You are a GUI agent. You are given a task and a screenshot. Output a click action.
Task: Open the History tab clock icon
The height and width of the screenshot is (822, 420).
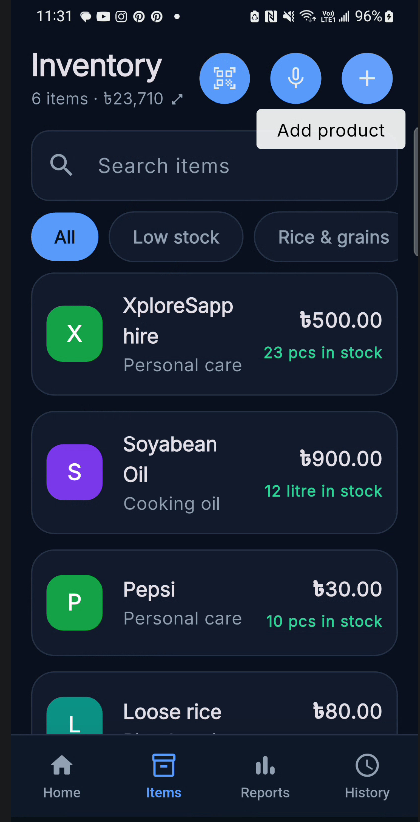367,766
